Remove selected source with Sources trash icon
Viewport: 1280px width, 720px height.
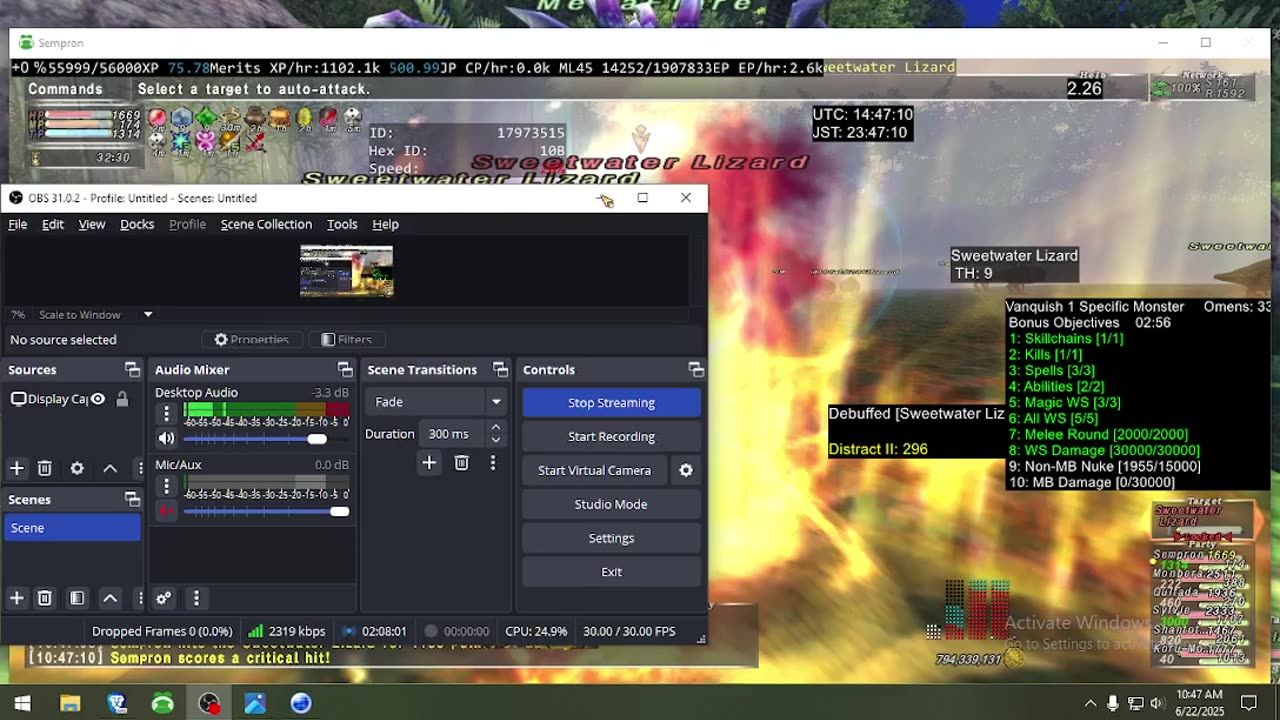(45, 468)
